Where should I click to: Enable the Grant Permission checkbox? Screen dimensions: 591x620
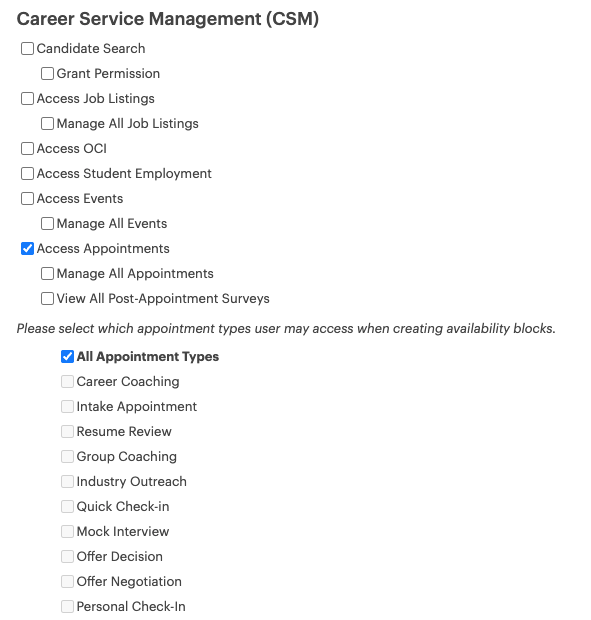[x=47, y=74]
